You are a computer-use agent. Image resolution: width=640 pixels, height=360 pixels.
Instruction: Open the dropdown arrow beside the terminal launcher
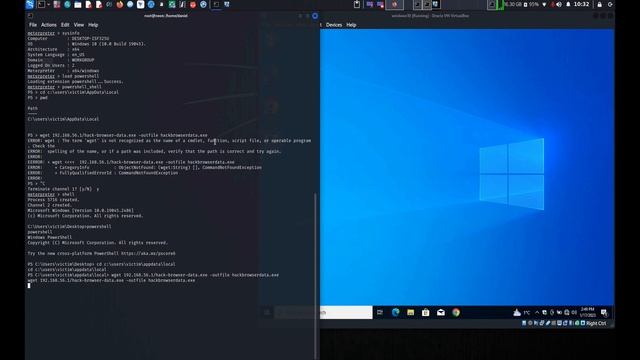click(x=49, y=4)
